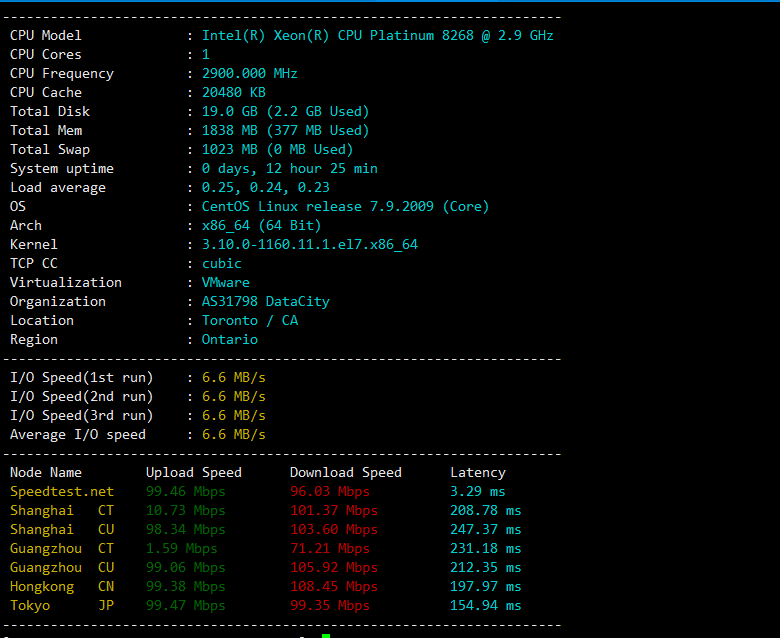The width and height of the screenshot is (780, 638).
Task: Click the Tokyo node name
Action: 30,605
